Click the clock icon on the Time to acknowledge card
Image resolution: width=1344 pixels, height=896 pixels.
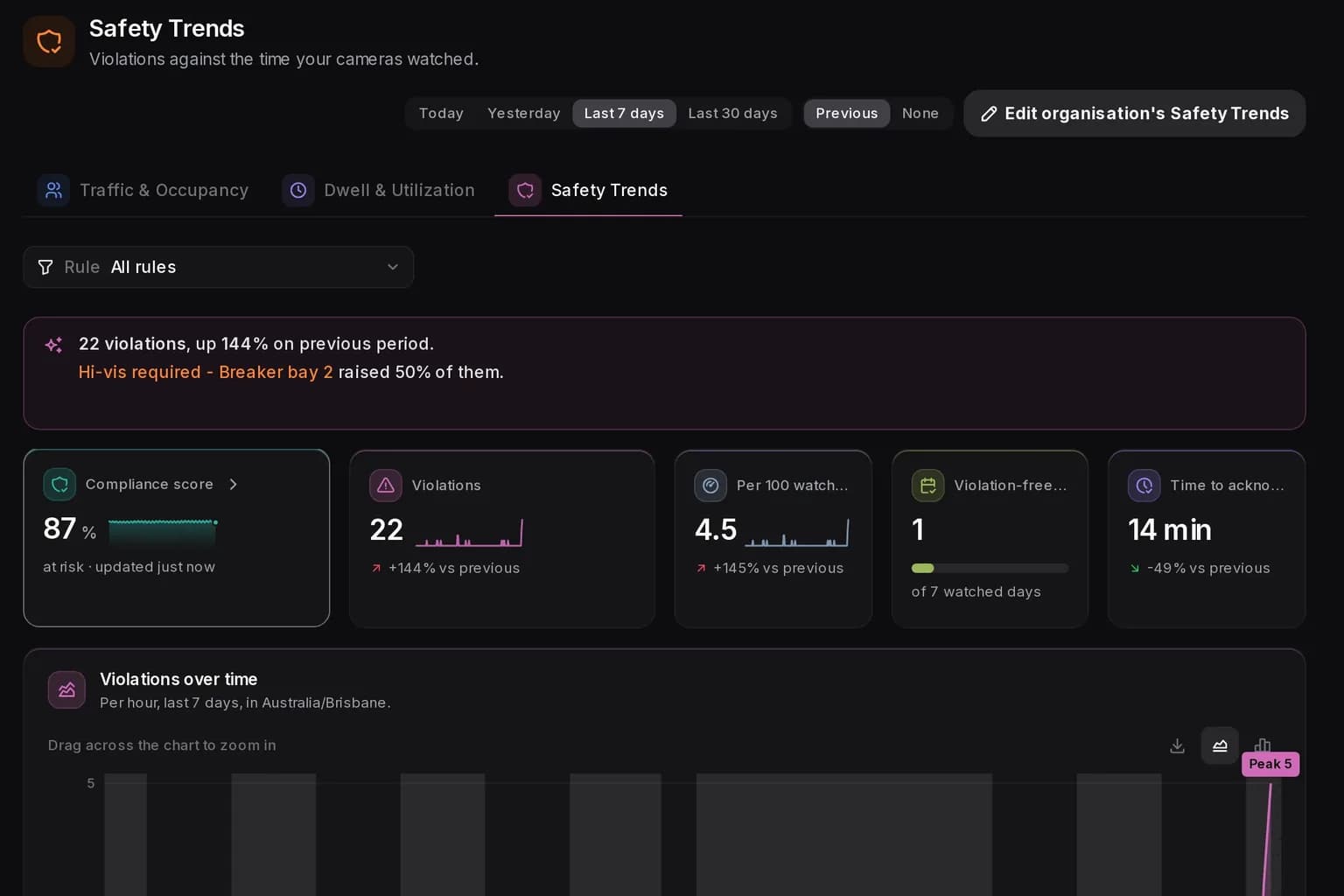click(1144, 486)
